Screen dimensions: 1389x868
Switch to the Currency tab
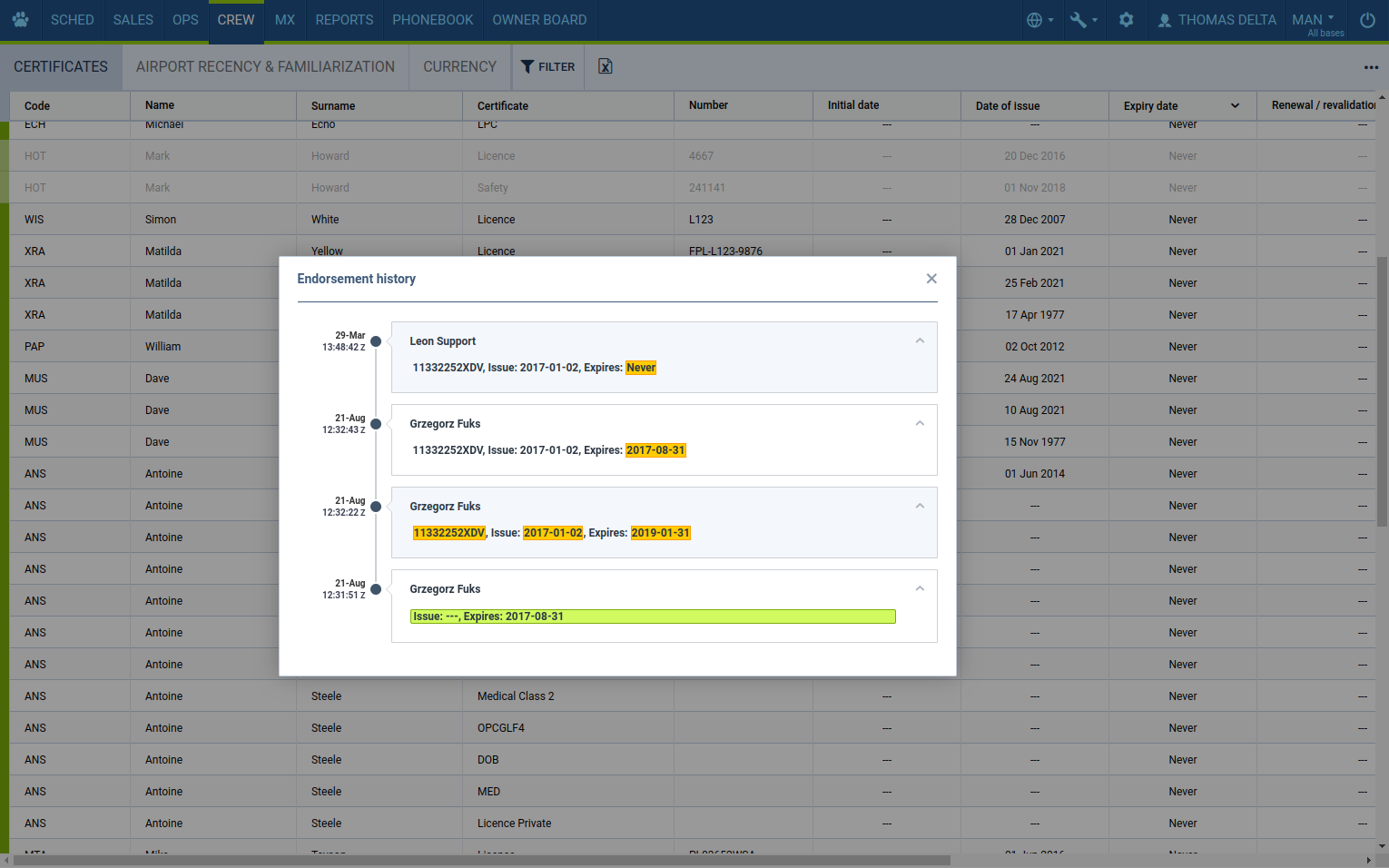[x=459, y=66]
